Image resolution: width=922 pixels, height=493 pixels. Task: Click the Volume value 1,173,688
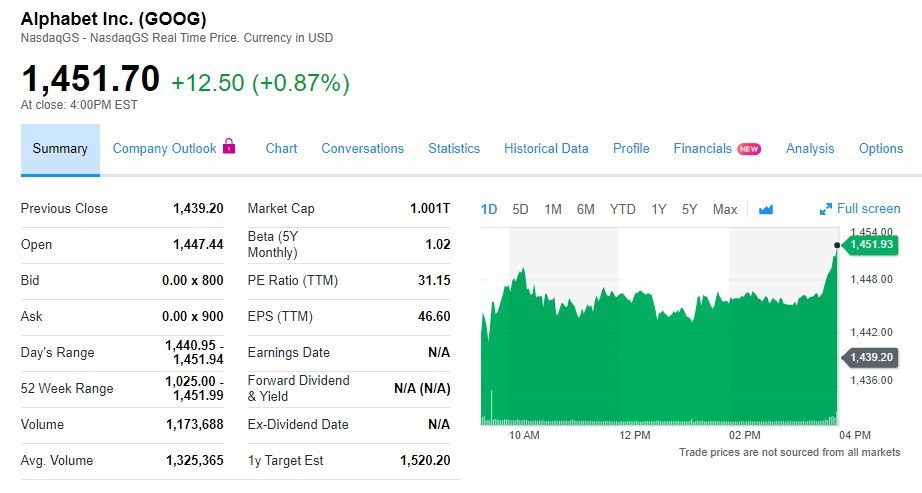[195, 424]
